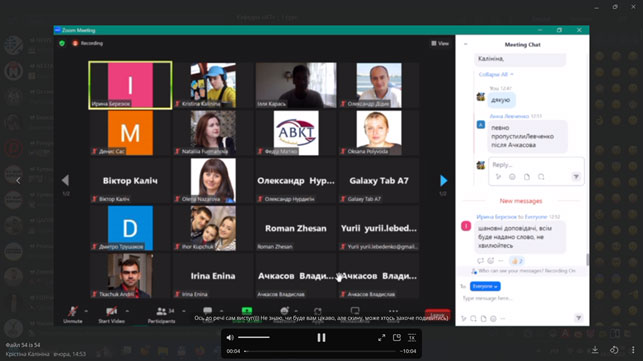This screenshot has width=643, height=361.
Task: Open the View layout menu
Action: click(x=440, y=43)
